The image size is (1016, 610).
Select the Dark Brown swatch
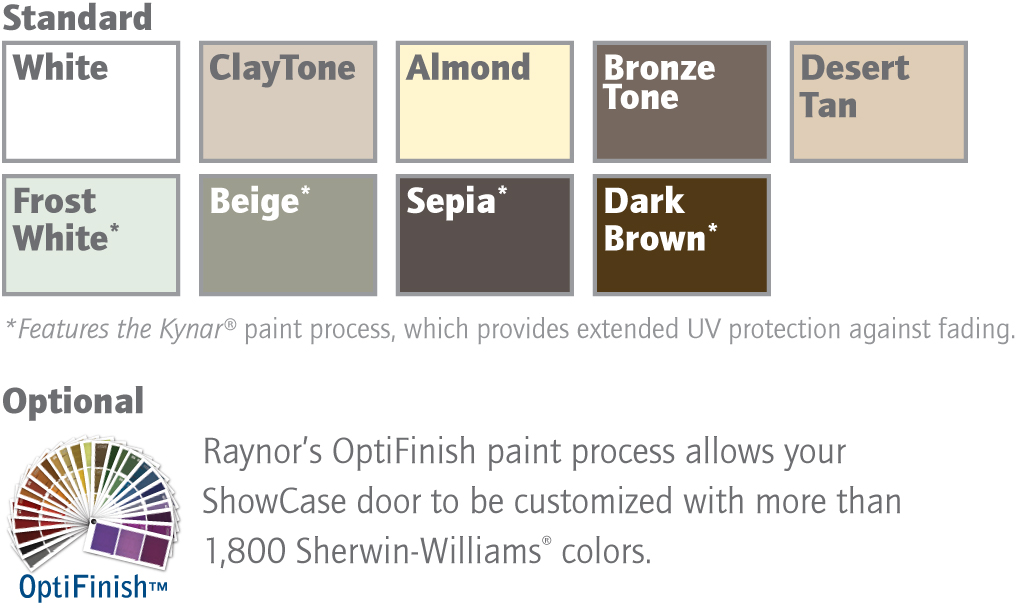coord(682,235)
